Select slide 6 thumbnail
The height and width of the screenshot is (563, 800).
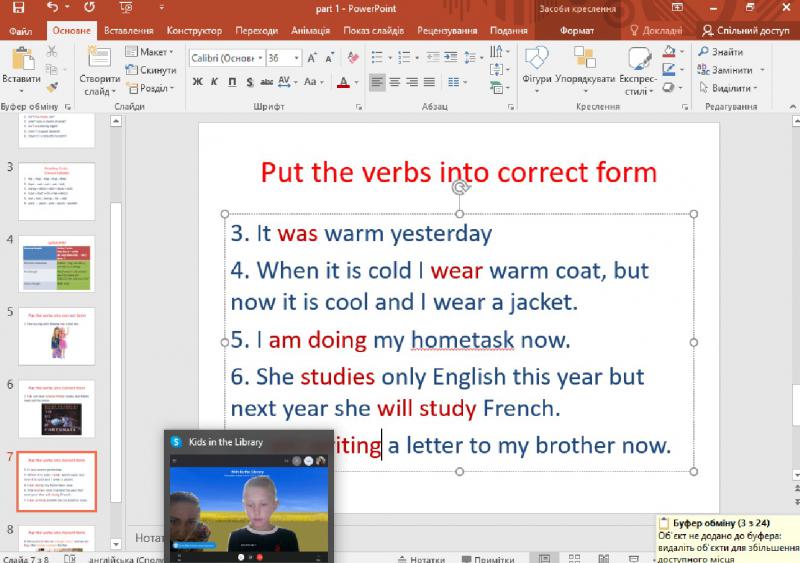57,408
